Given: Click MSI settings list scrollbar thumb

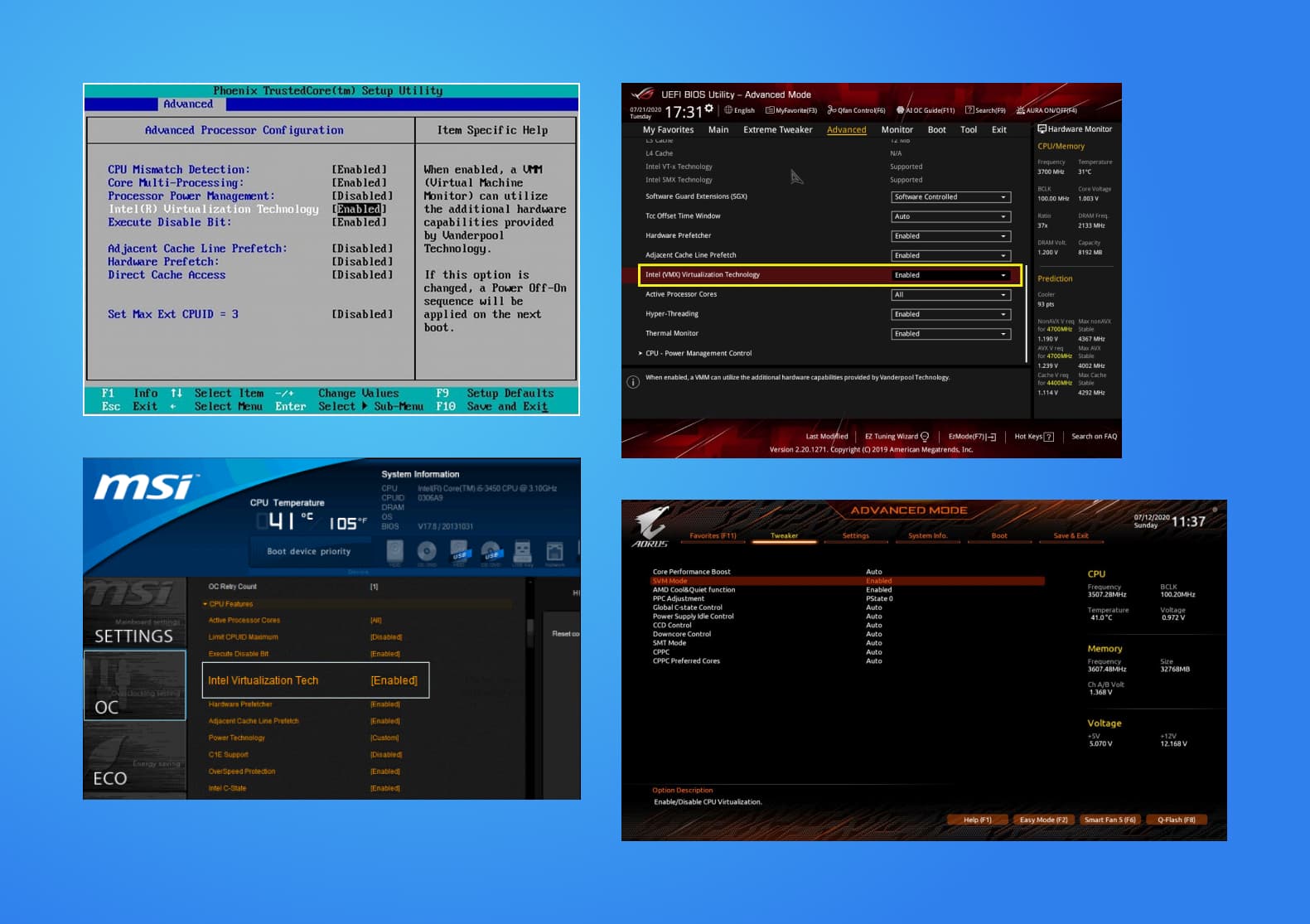Looking at the screenshot, I should 530,632.
